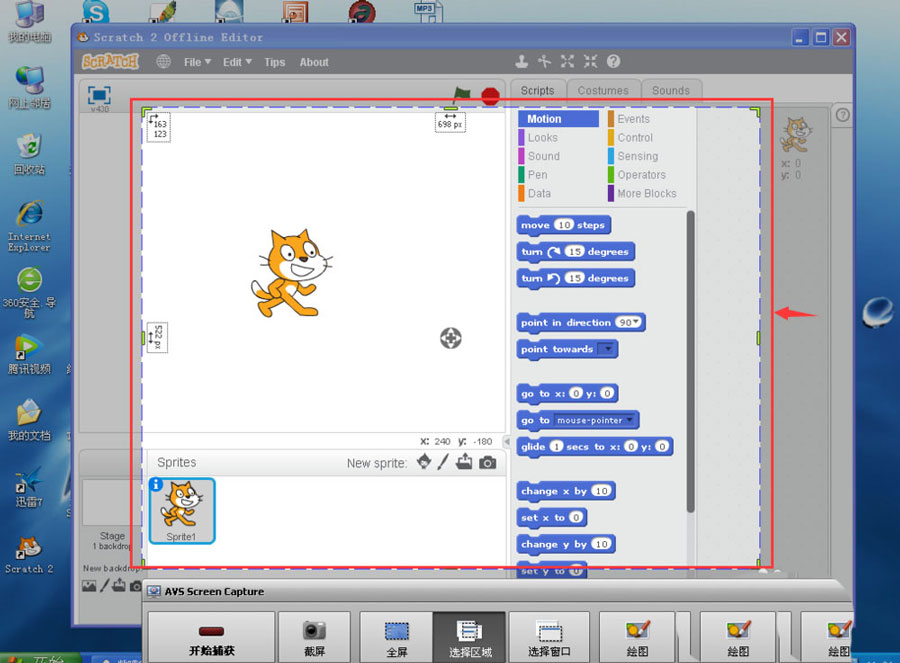Image resolution: width=900 pixels, height=663 pixels.
Task: Open the File menu
Action: 197,62
